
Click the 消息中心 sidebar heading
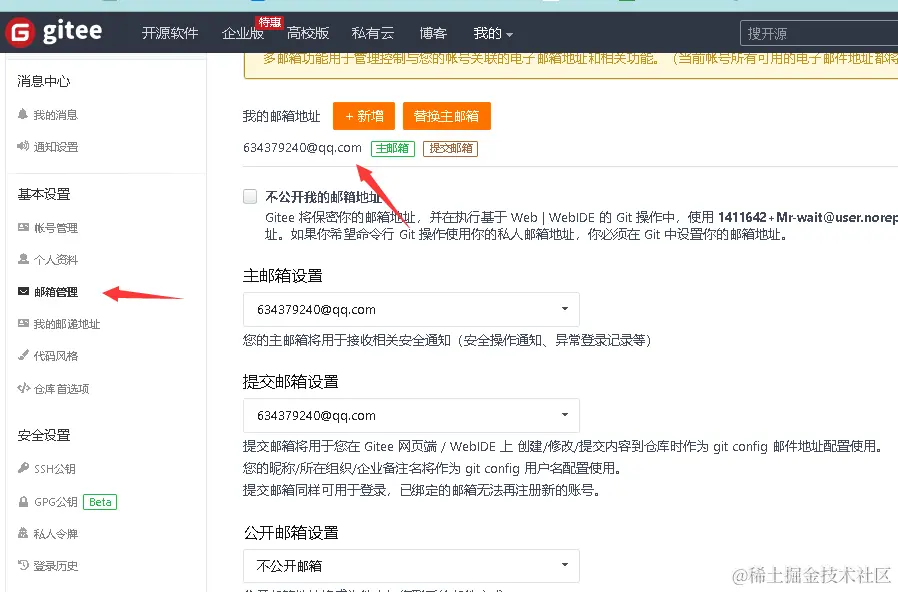44,81
